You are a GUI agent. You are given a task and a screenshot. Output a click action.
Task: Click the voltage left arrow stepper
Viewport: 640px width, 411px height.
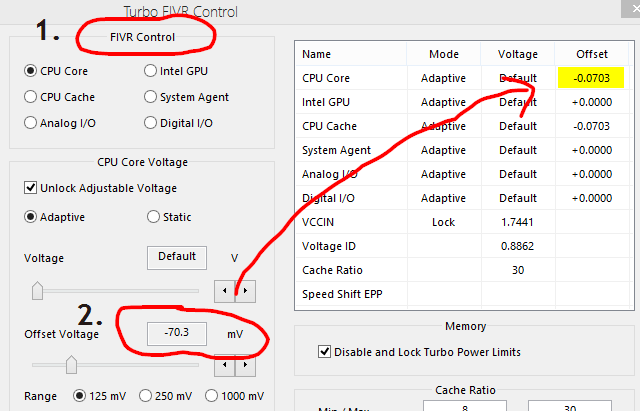click(x=229, y=291)
